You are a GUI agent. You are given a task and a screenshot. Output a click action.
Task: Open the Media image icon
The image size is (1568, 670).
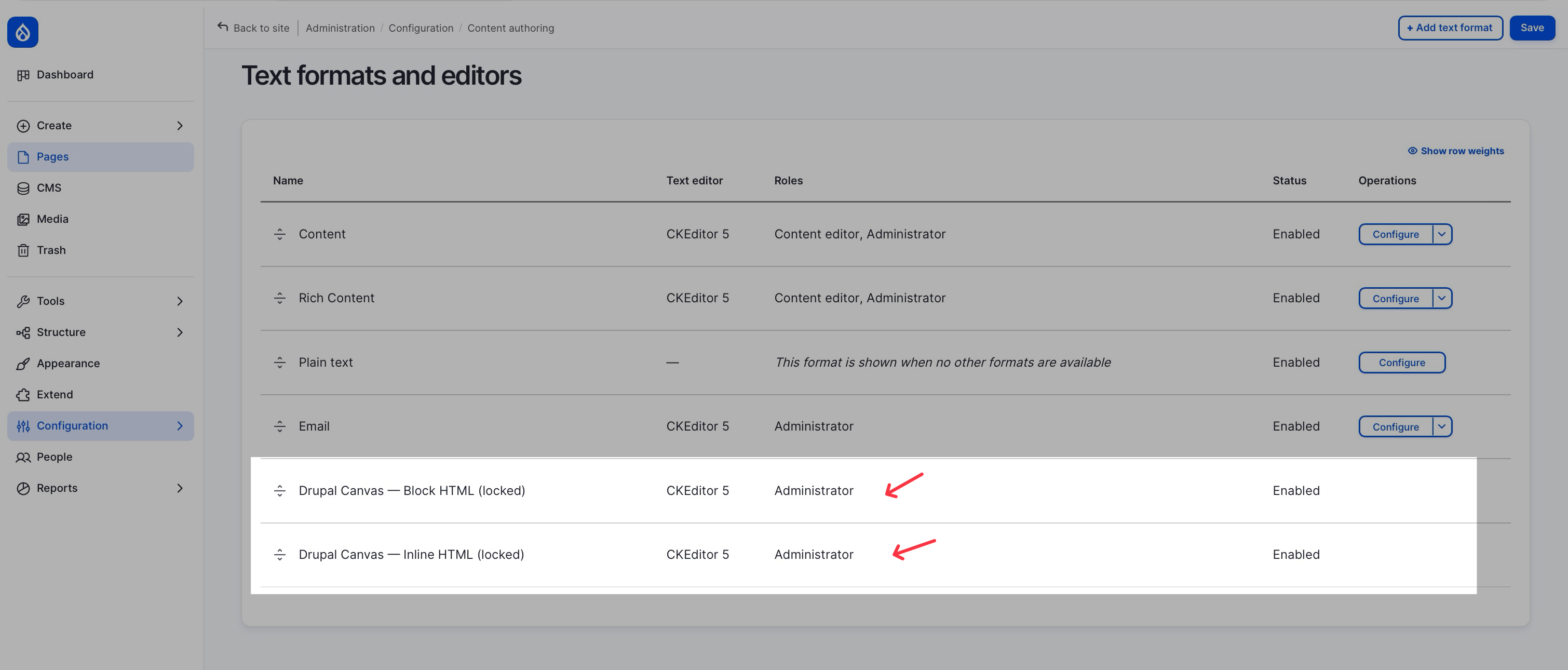pyautogui.click(x=23, y=219)
